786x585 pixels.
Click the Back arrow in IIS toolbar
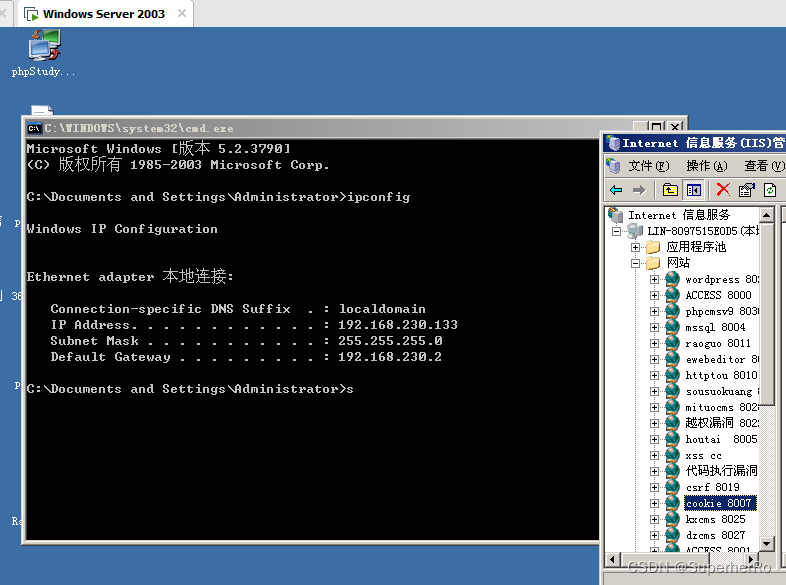616,190
